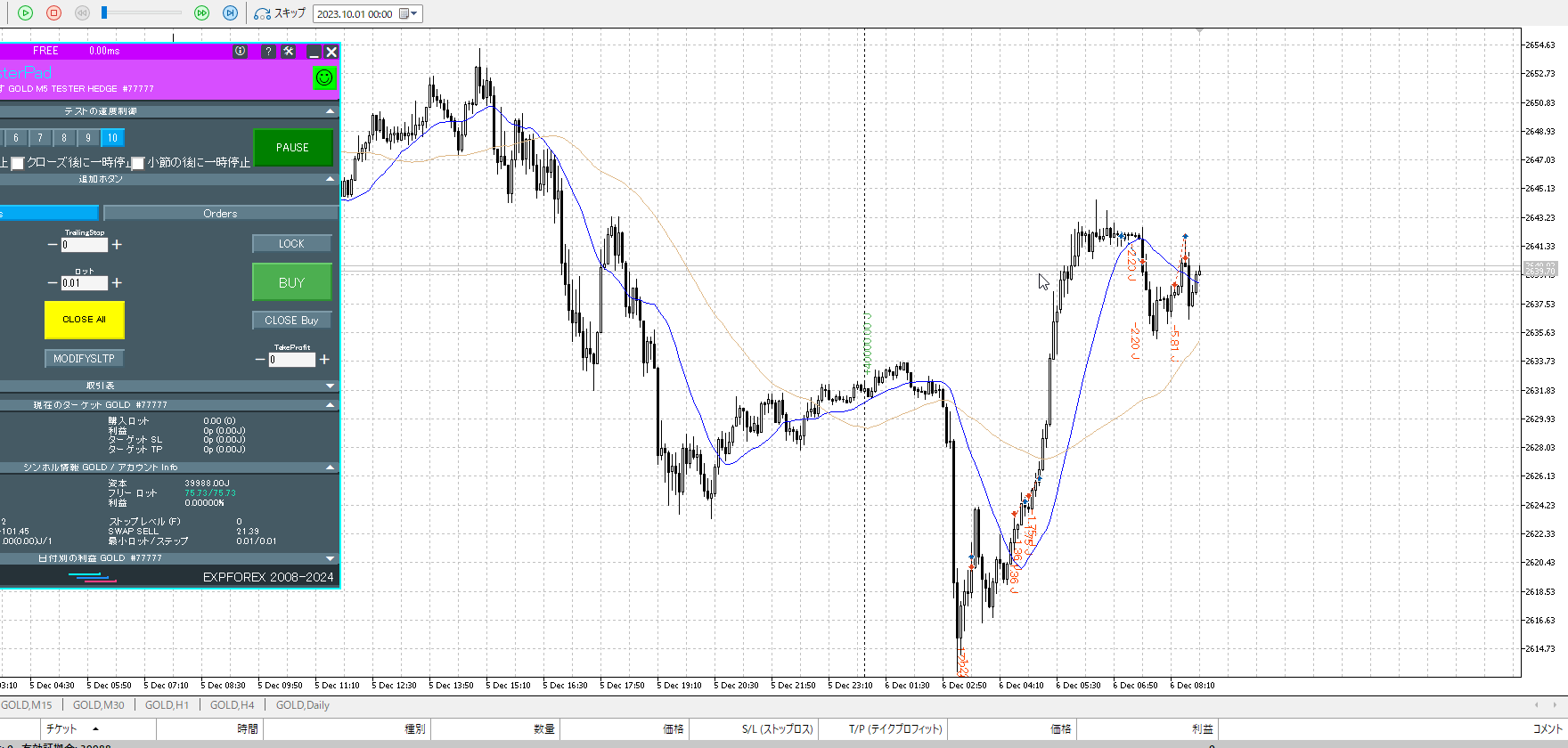
Task: Click the blue step-forward button
Action: 230,13
